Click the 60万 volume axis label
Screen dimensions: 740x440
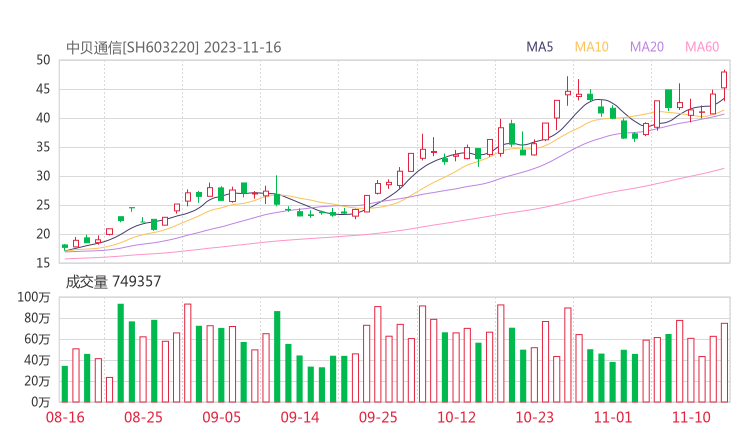click(37, 339)
